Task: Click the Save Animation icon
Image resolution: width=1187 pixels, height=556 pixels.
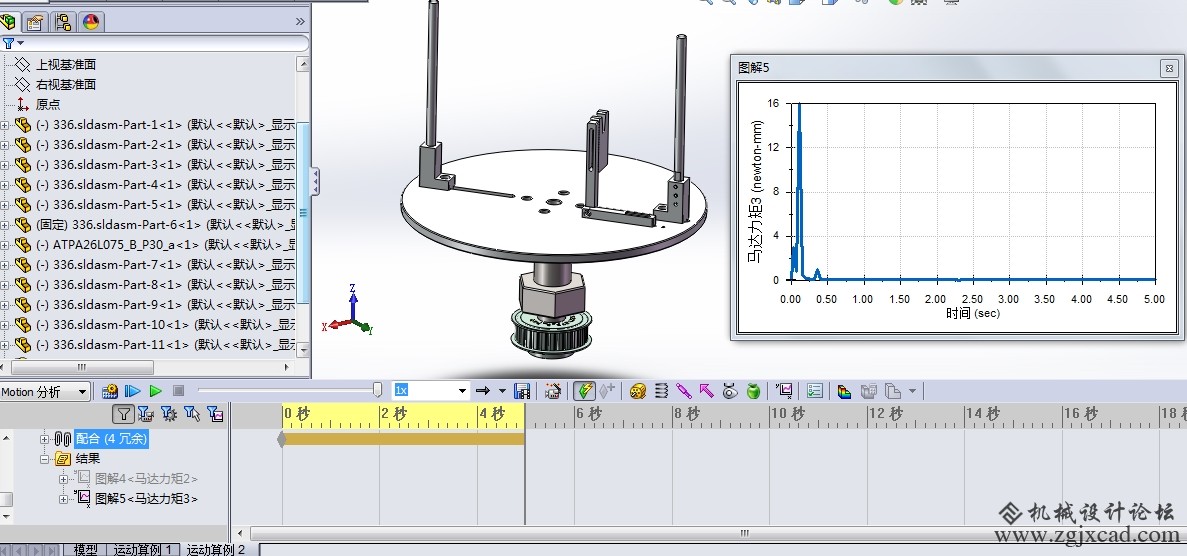Action: [x=522, y=391]
